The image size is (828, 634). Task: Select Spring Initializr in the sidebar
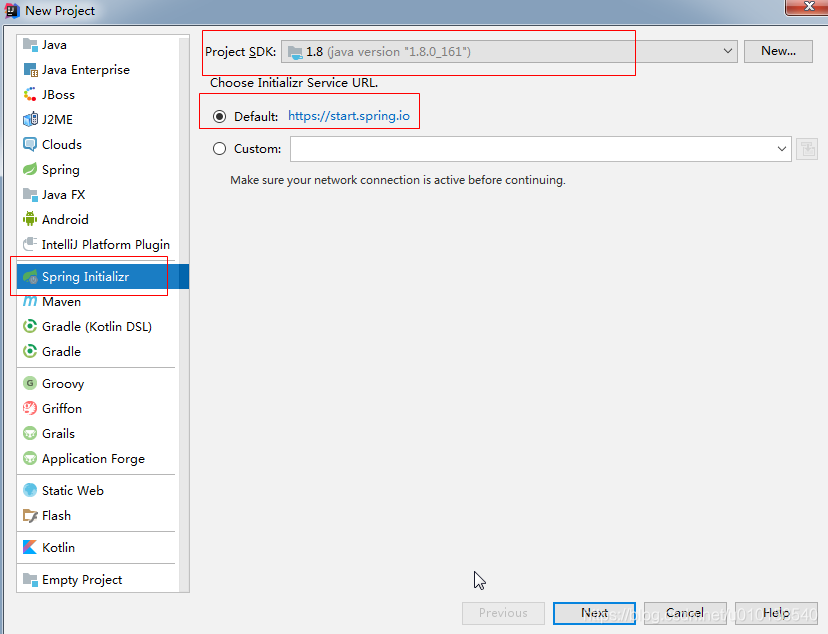point(88,276)
